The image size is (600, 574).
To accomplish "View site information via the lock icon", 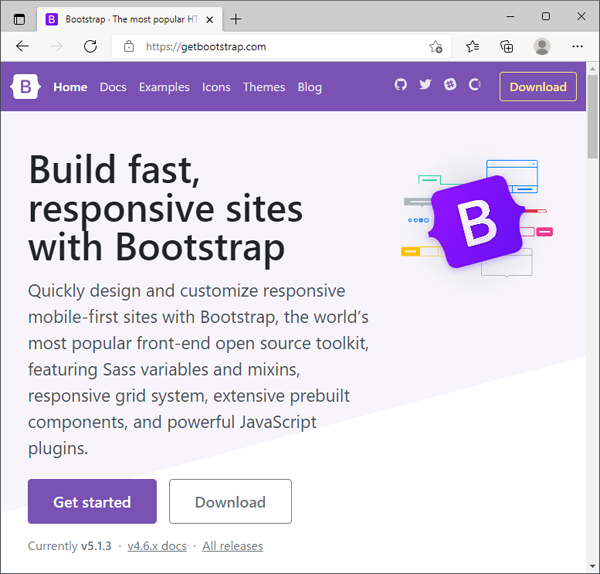I will click(x=129, y=46).
